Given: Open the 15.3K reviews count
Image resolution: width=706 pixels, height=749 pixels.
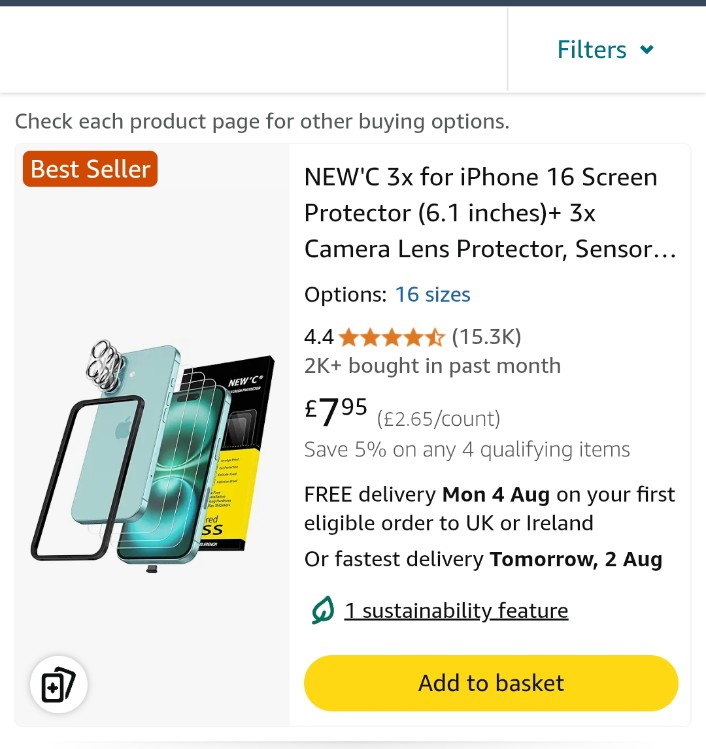Looking at the screenshot, I should tap(486, 337).
